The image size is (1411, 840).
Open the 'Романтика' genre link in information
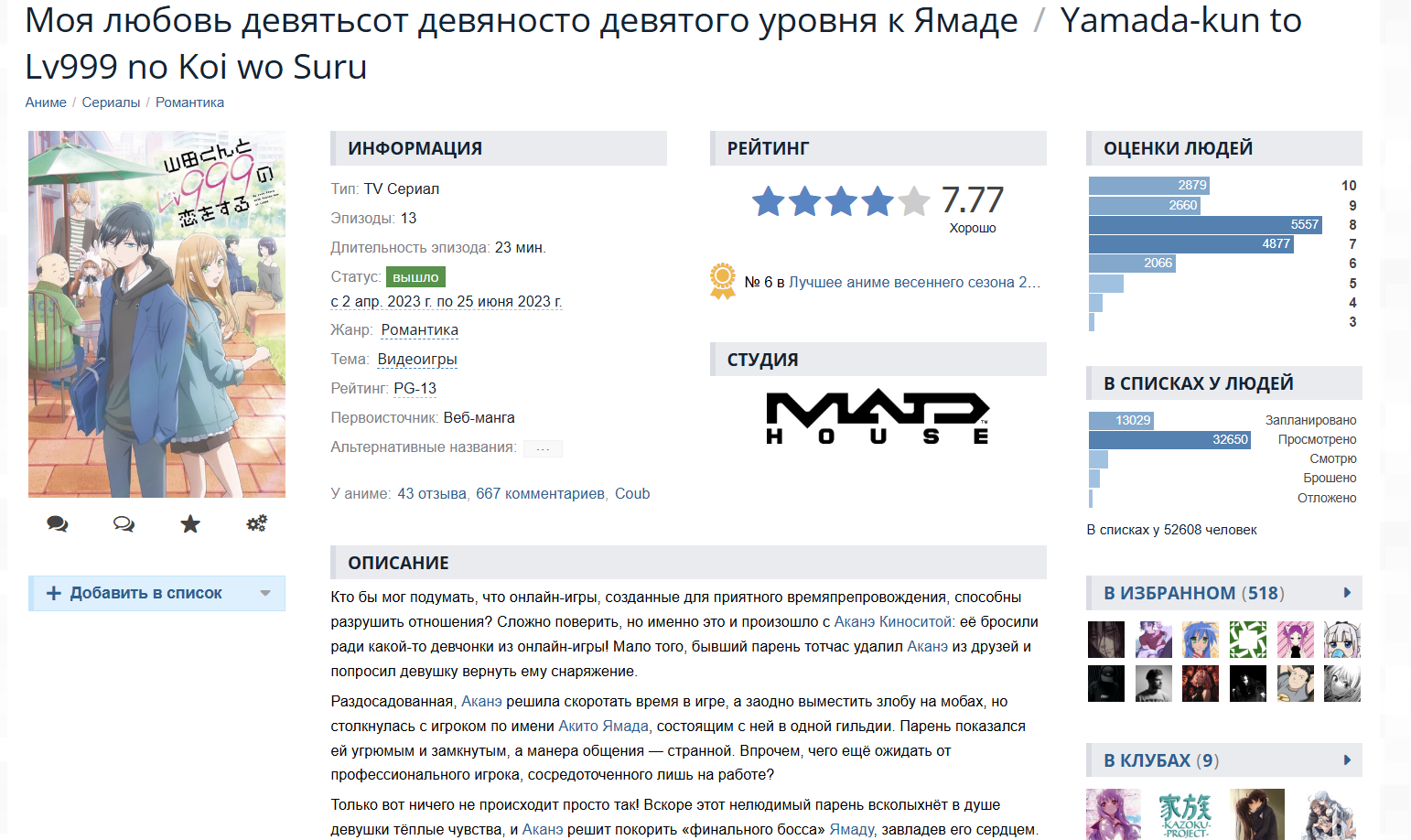420,329
